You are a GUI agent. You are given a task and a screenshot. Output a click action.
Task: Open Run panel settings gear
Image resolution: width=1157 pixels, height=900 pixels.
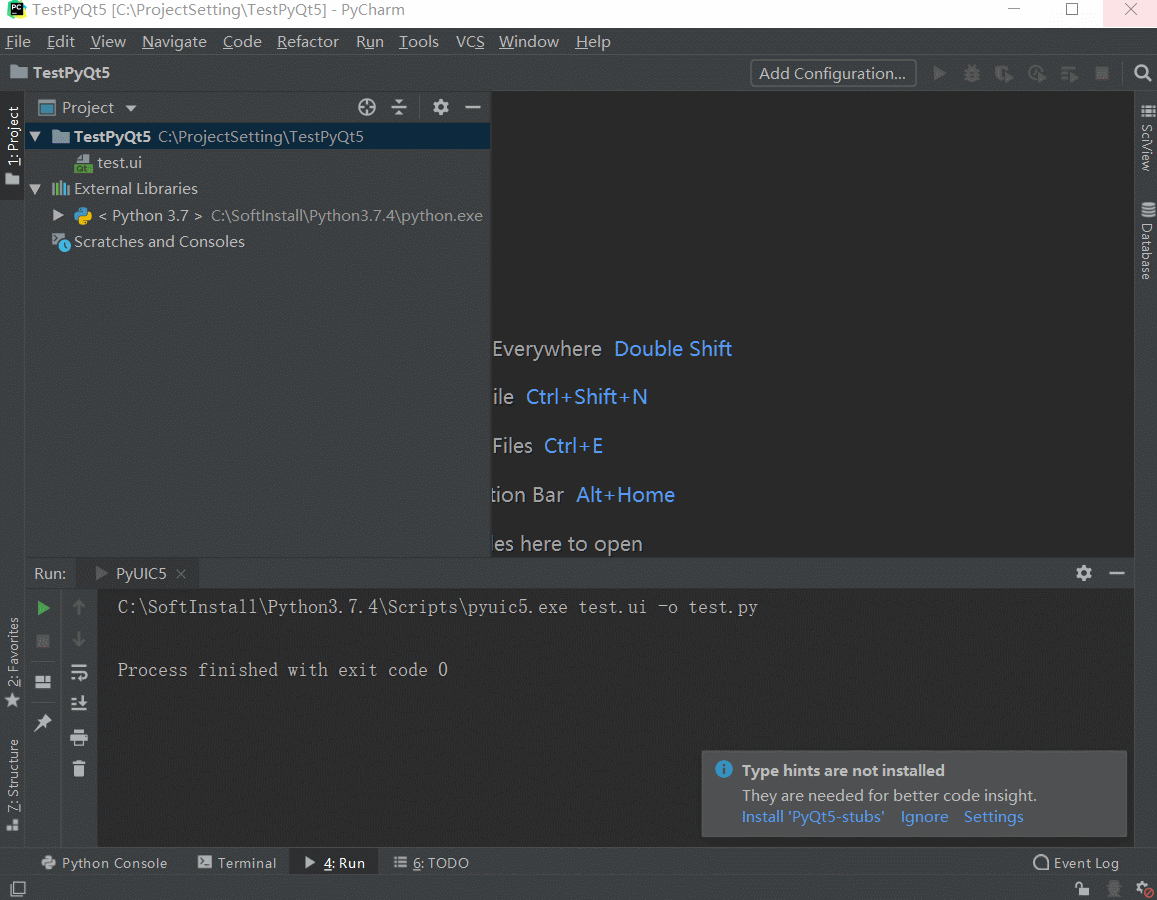pyautogui.click(x=1084, y=573)
